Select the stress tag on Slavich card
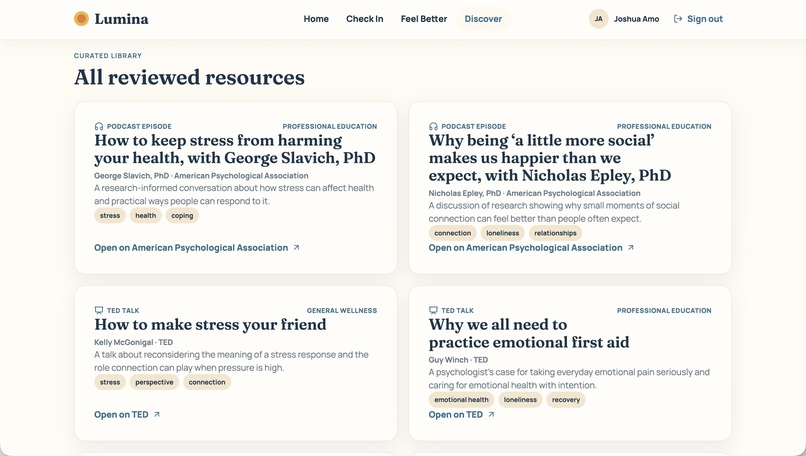The image size is (806, 456). 110,216
